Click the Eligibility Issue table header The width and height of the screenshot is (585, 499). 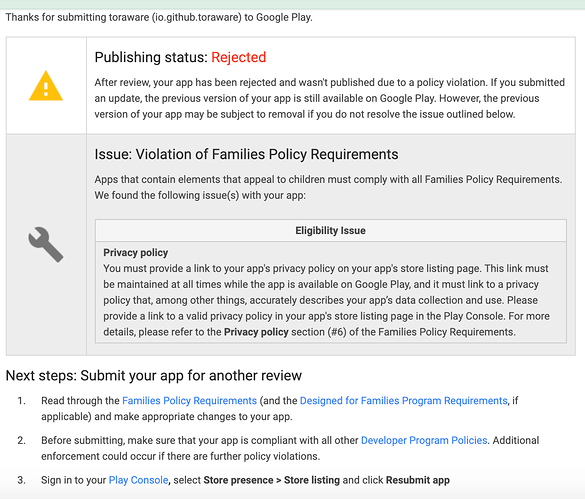[x=331, y=230]
